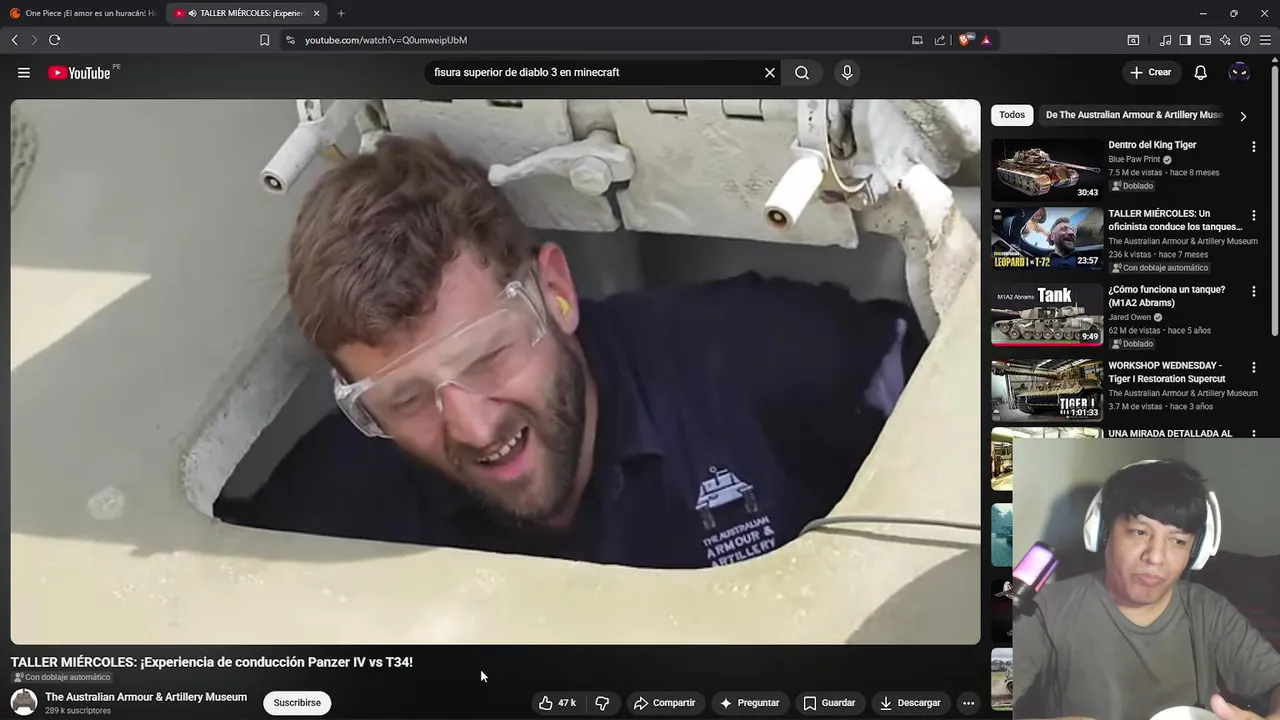Image resolution: width=1280 pixels, height=720 pixels.
Task: Dislike the video with thumbs down
Action: click(x=602, y=703)
